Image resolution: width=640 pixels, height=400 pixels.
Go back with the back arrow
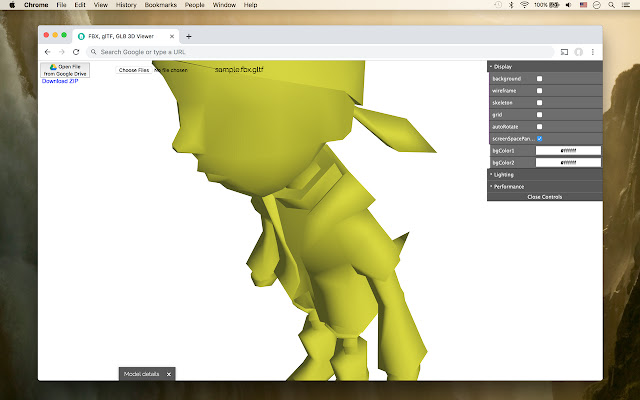tap(48, 52)
